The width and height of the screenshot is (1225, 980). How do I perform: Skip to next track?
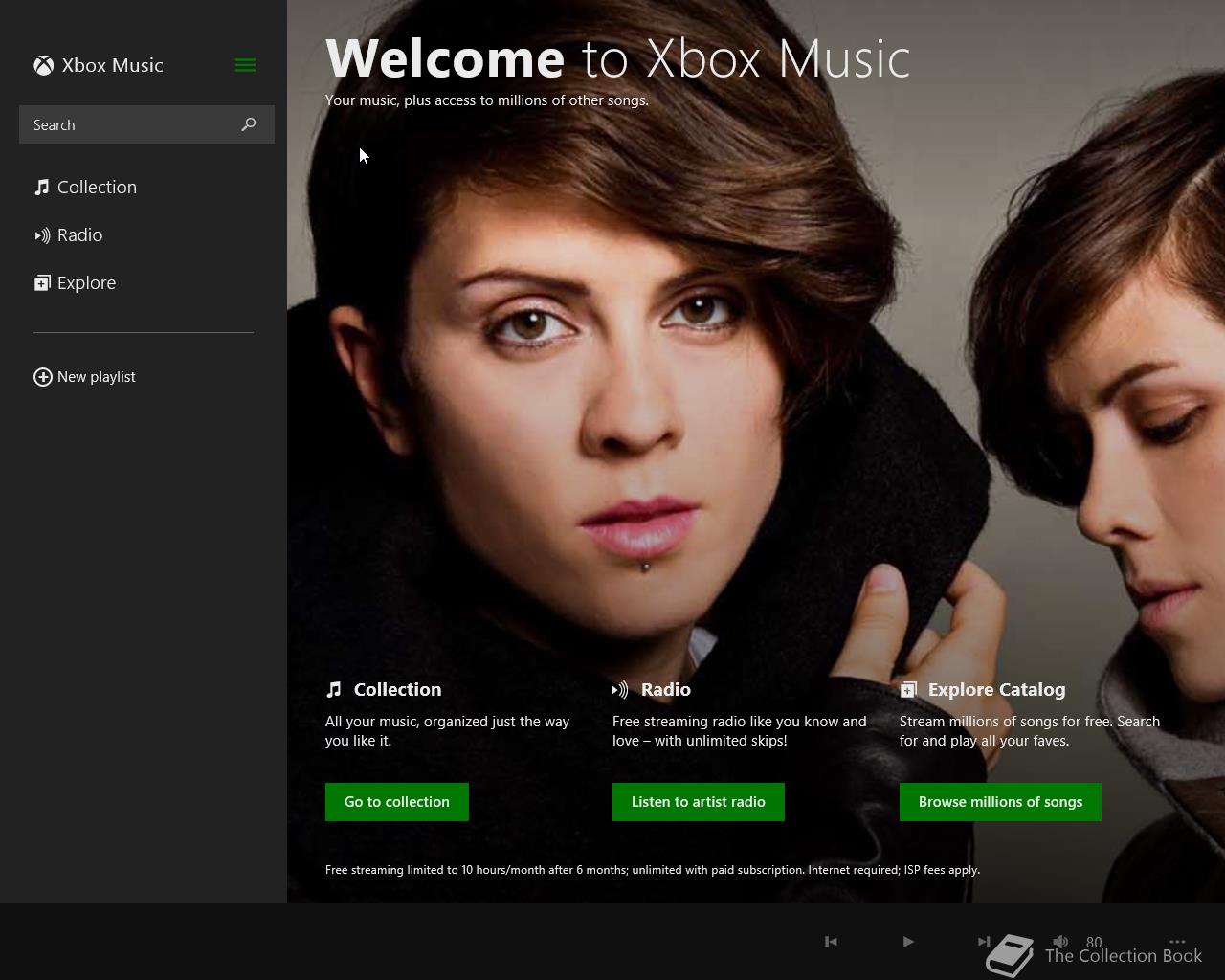(984, 942)
